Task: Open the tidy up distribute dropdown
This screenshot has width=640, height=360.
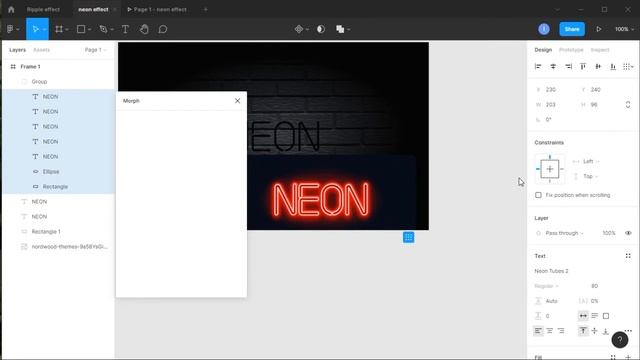Action: [x=628, y=67]
